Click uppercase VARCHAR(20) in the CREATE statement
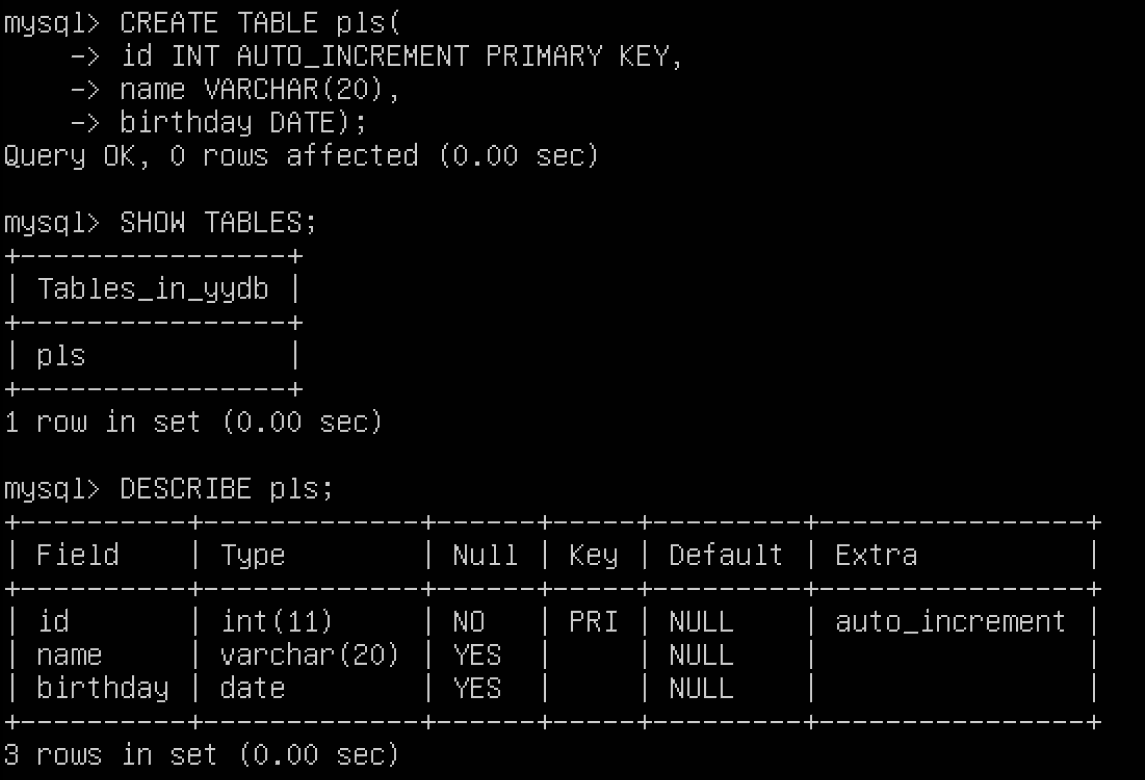 coord(301,89)
